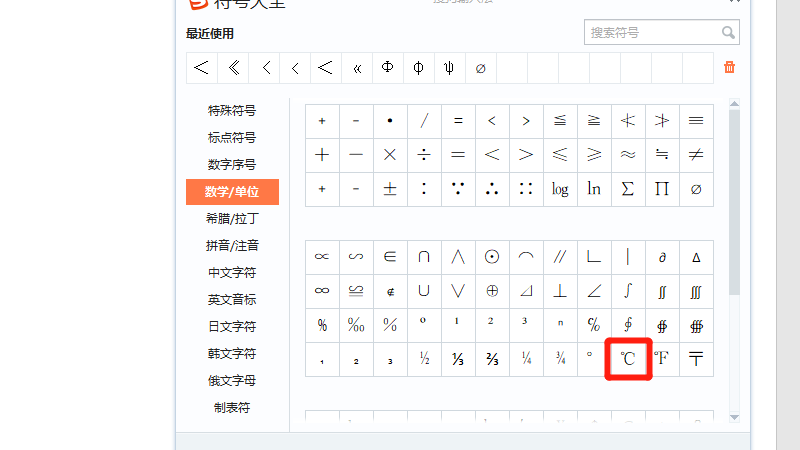Image resolution: width=800 pixels, height=450 pixels.
Task: Insert the Fahrenheit ℉ symbol
Action: 662,359
